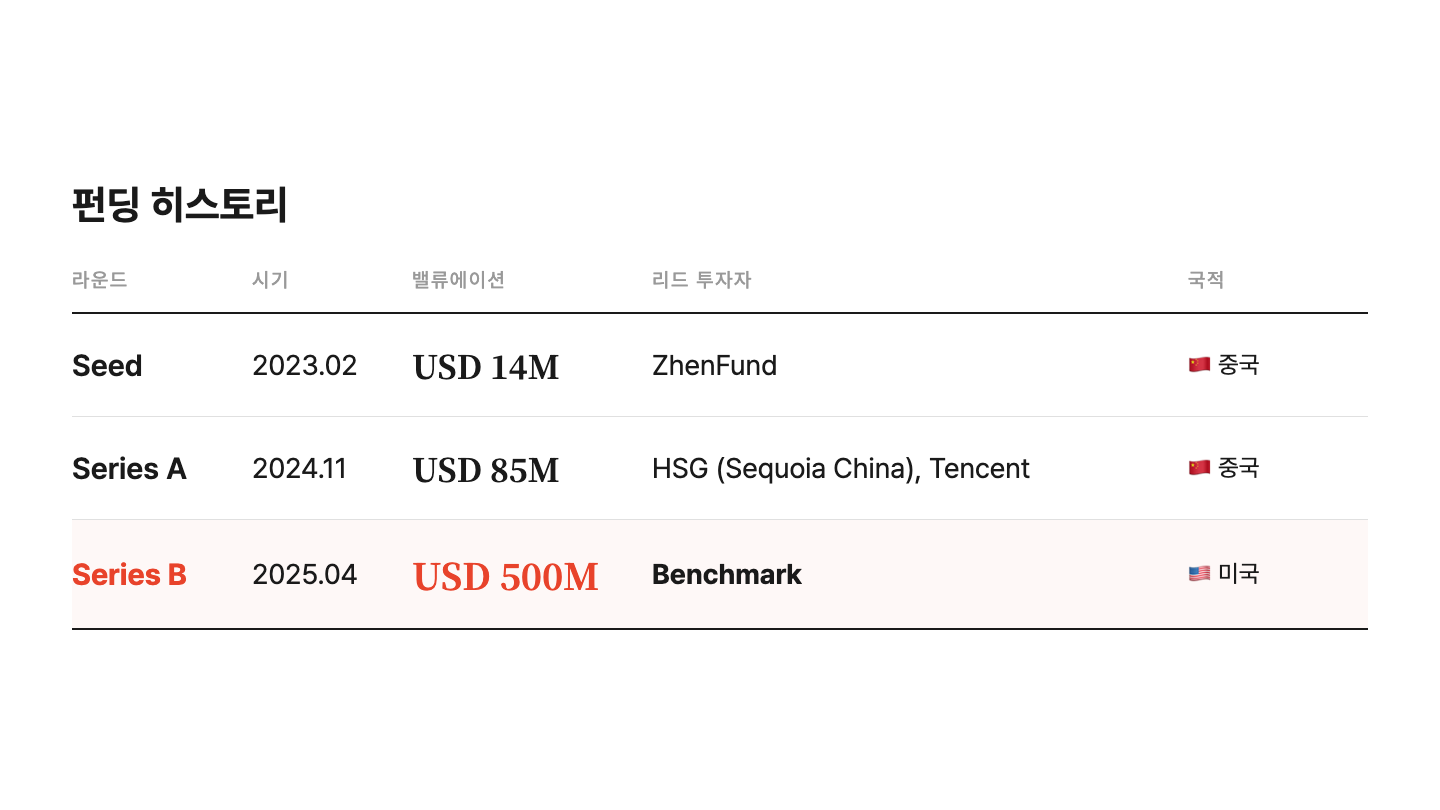Click the 국적 column header

pyautogui.click(x=1205, y=280)
